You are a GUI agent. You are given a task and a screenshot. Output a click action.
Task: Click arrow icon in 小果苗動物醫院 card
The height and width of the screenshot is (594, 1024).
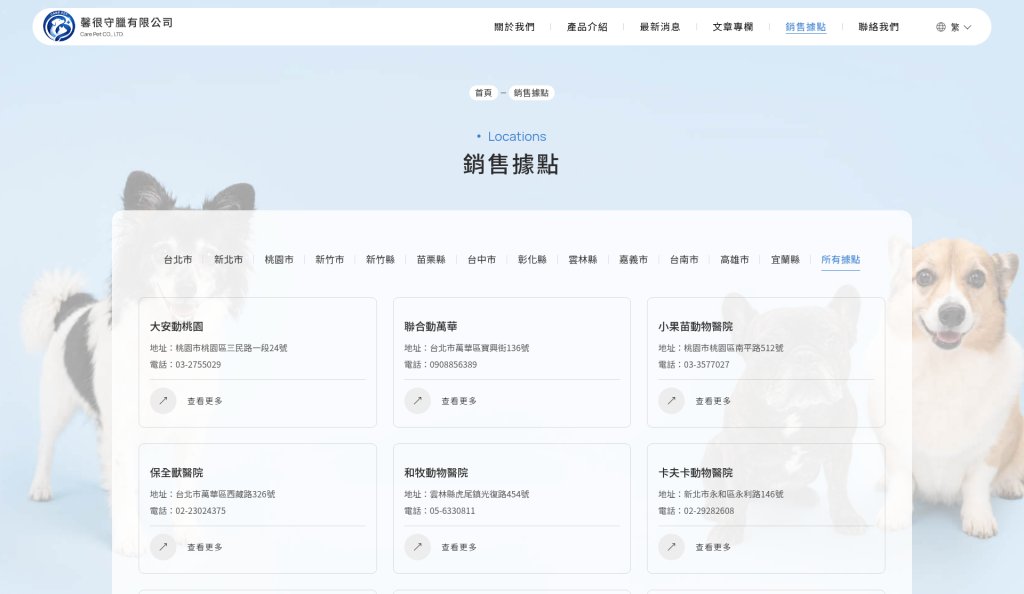pos(671,401)
